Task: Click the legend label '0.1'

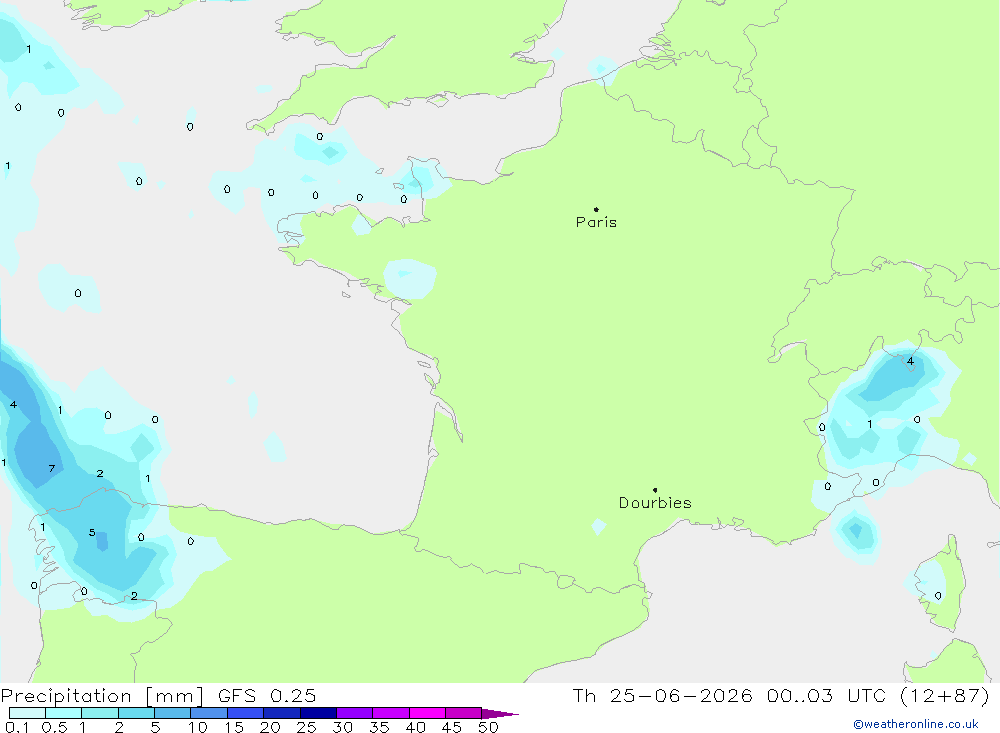Action: (x=17, y=727)
